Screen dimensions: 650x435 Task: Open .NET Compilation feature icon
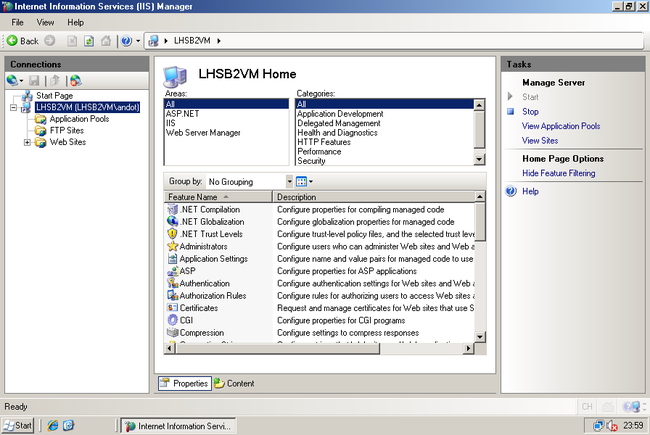tap(172, 209)
